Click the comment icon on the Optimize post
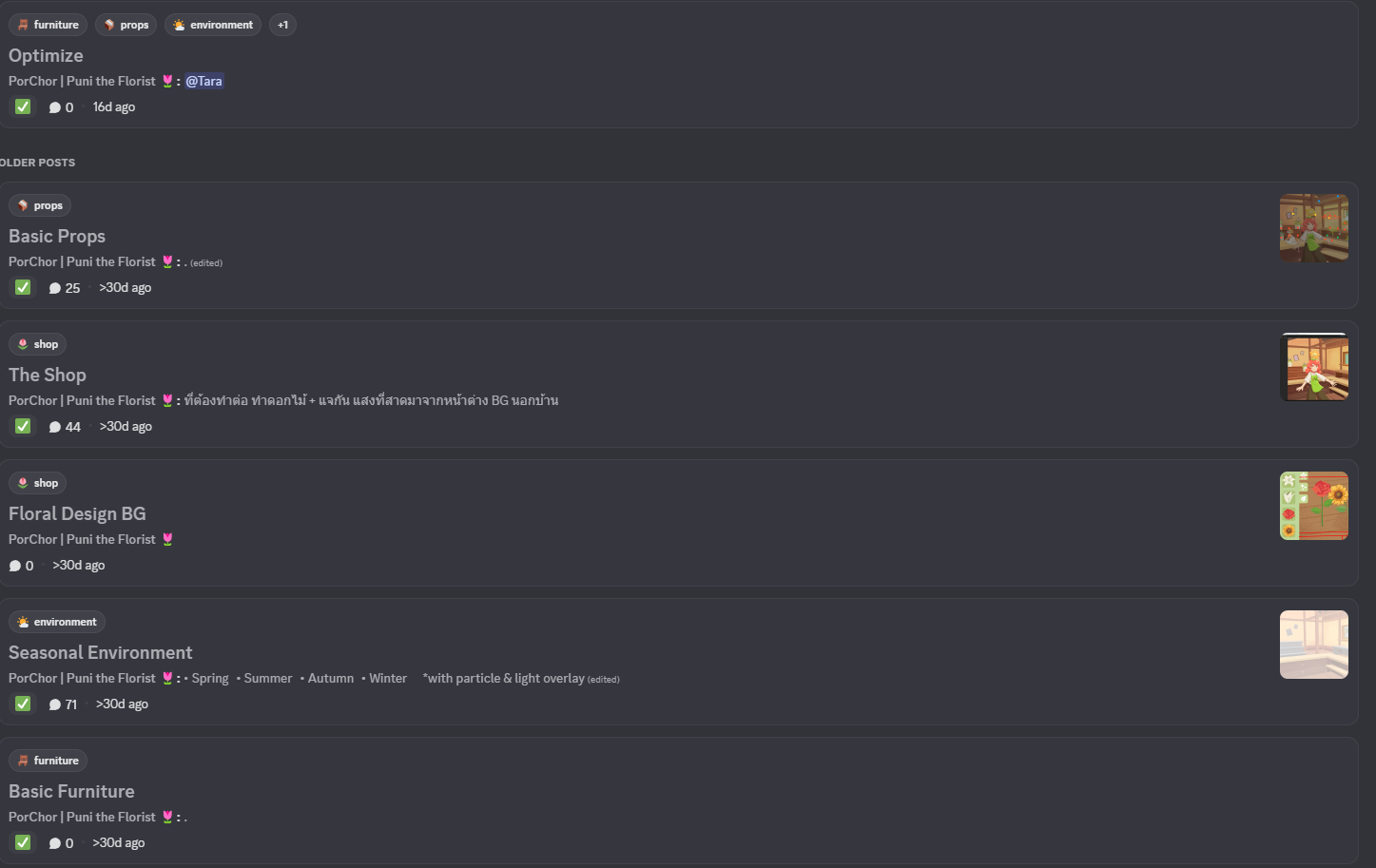Image resolution: width=1376 pixels, height=868 pixels. coord(55,107)
